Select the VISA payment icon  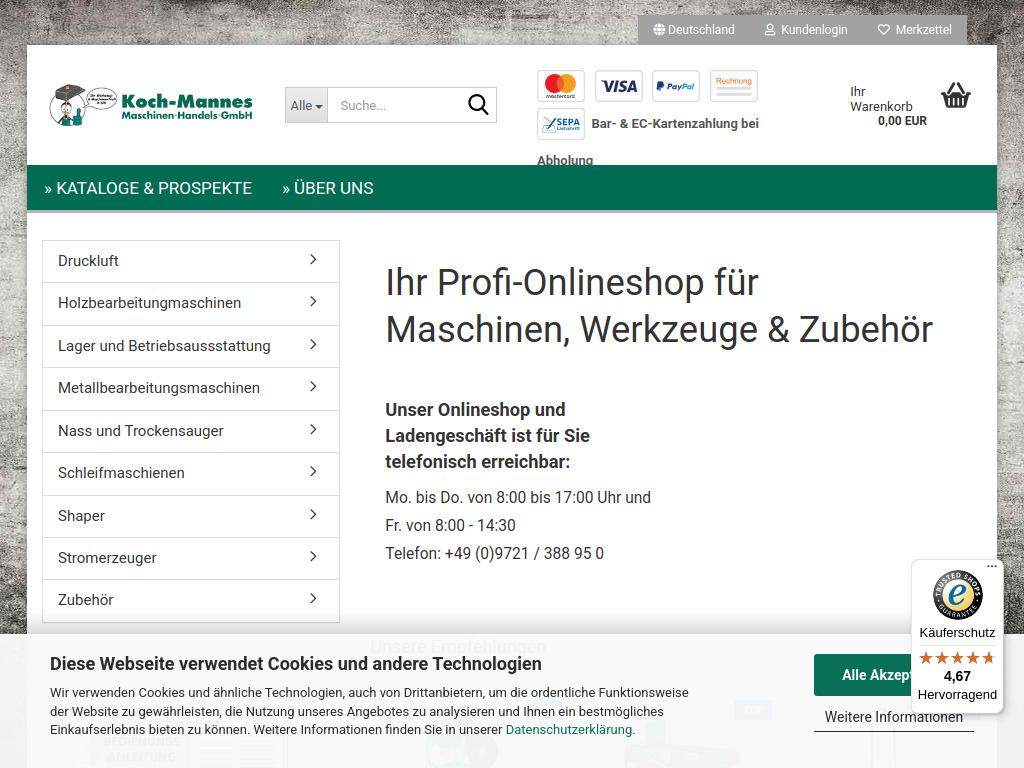click(x=618, y=86)
